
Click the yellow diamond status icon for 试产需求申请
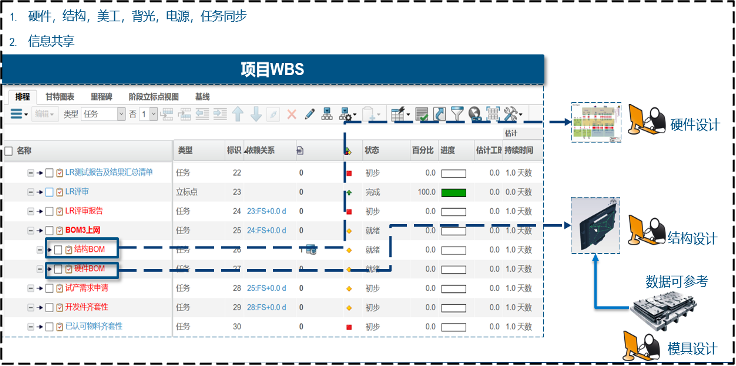349,289
